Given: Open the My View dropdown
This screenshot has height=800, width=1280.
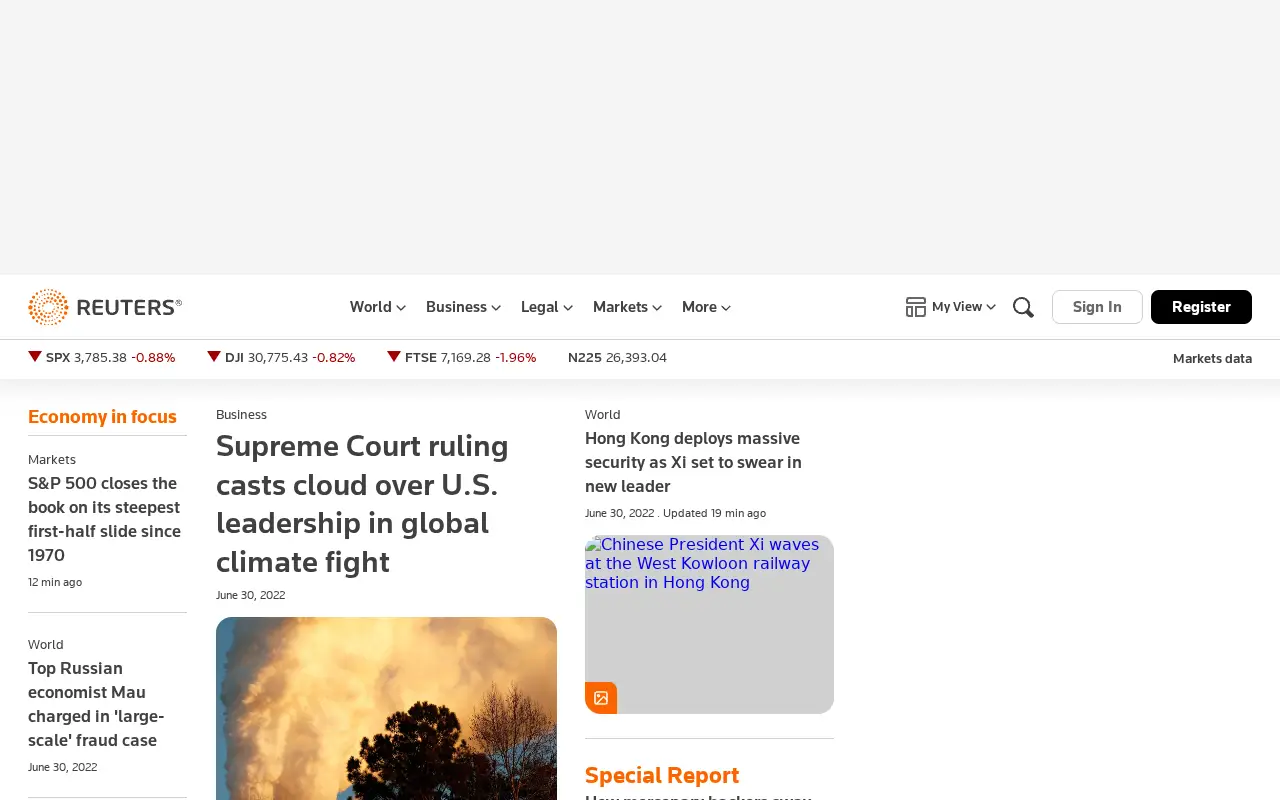Looking at the screenshot, I should coord(964,307).
